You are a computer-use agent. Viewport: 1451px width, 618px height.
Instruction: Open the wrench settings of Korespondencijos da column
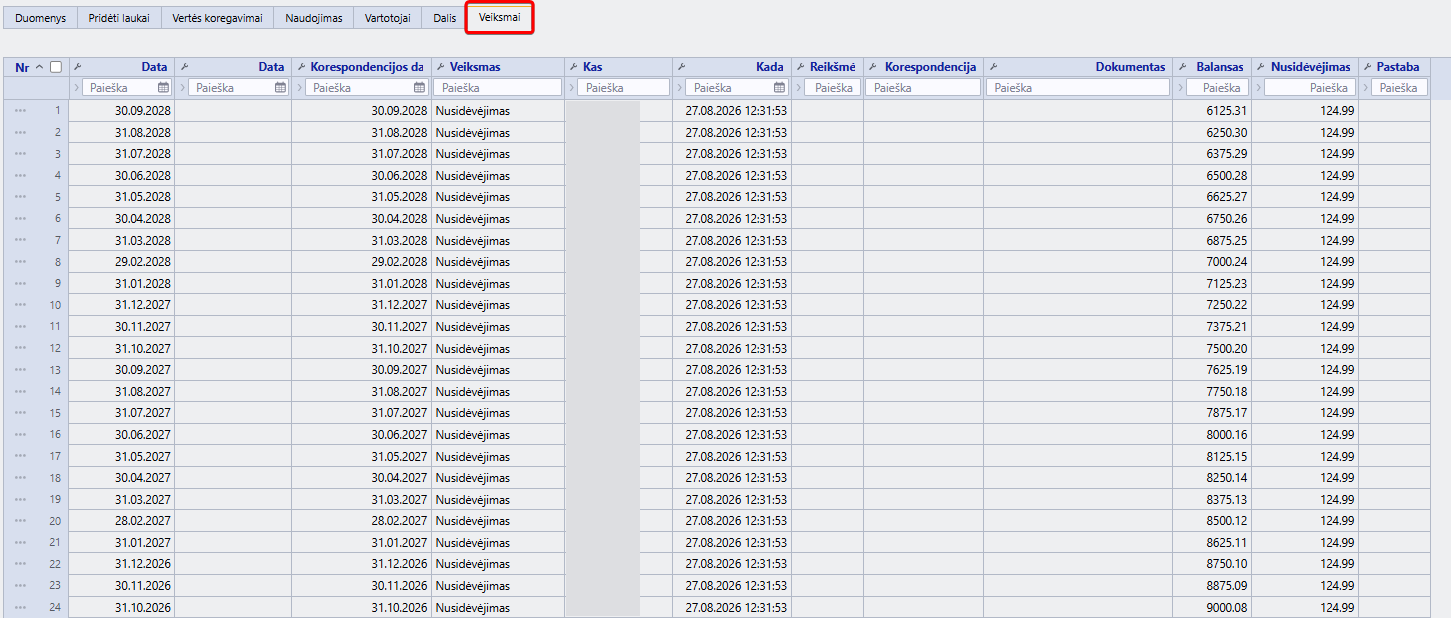click(302, 67)
